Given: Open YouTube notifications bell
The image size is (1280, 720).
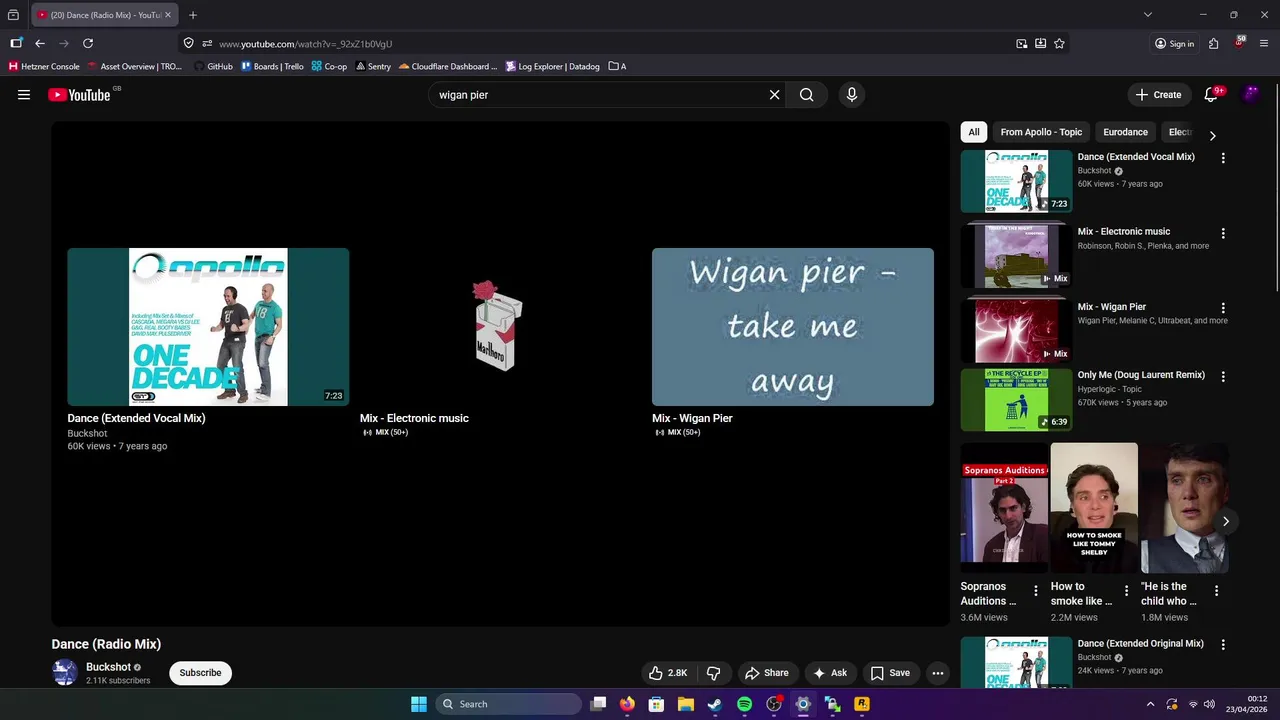Looking at the screenshot, I should click(1211, 95).
